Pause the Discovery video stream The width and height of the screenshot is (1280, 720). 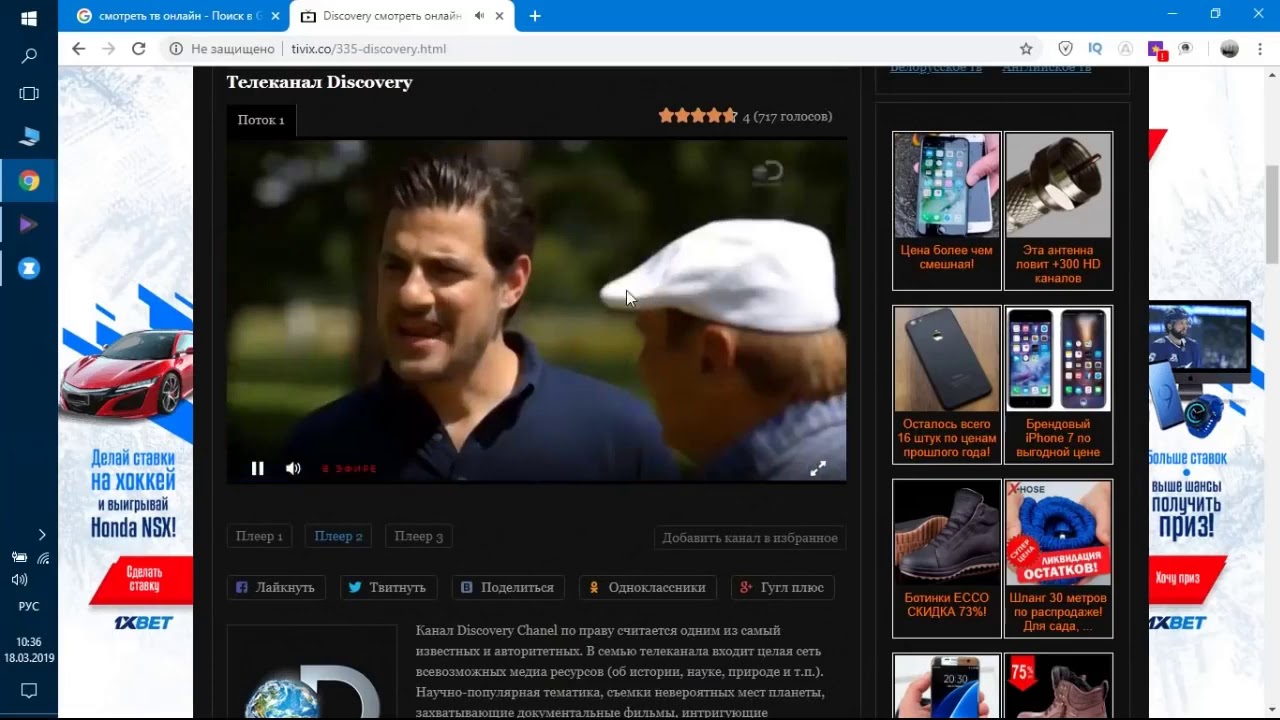coord(257,468)
